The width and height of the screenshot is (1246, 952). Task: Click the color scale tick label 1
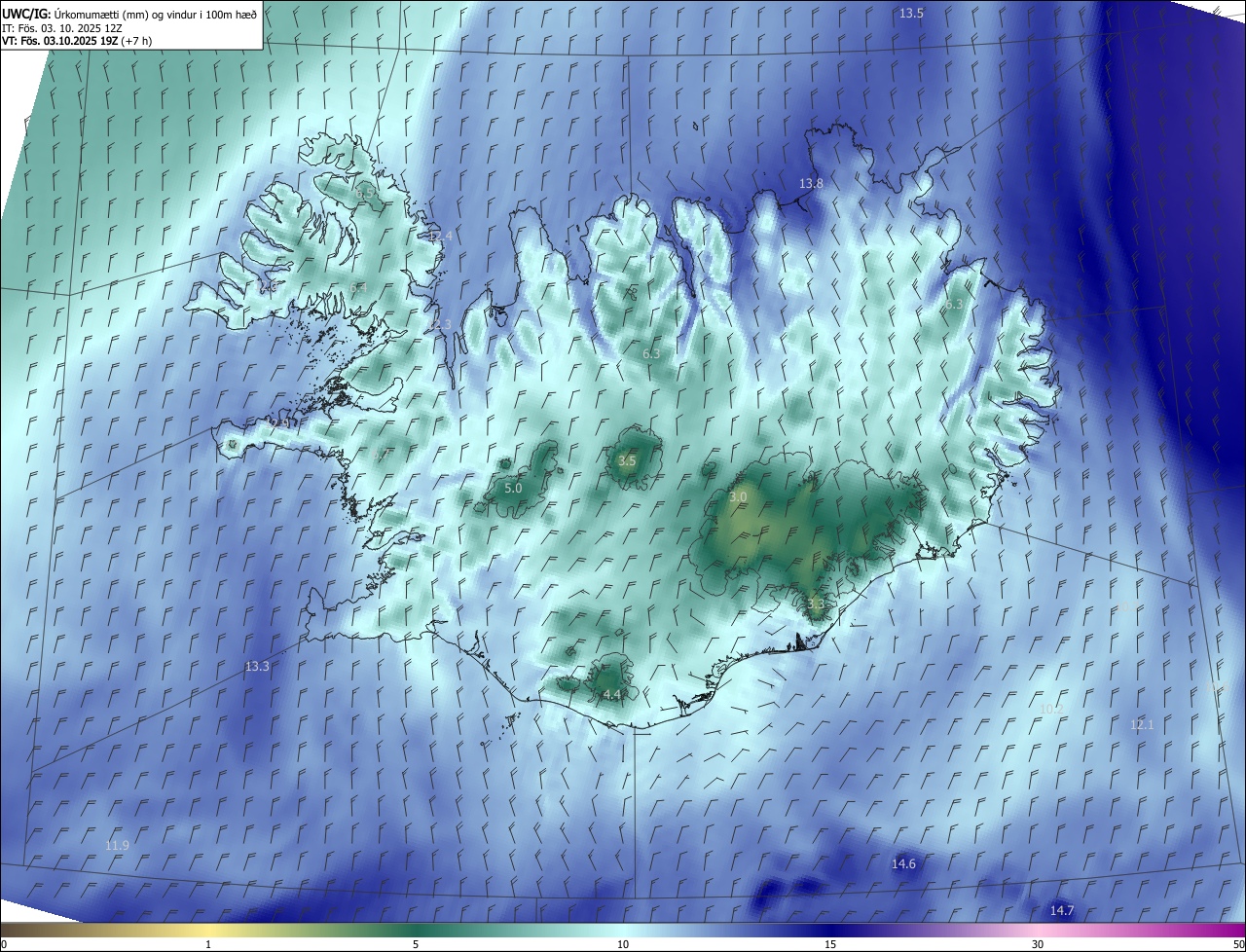point(208,945)
